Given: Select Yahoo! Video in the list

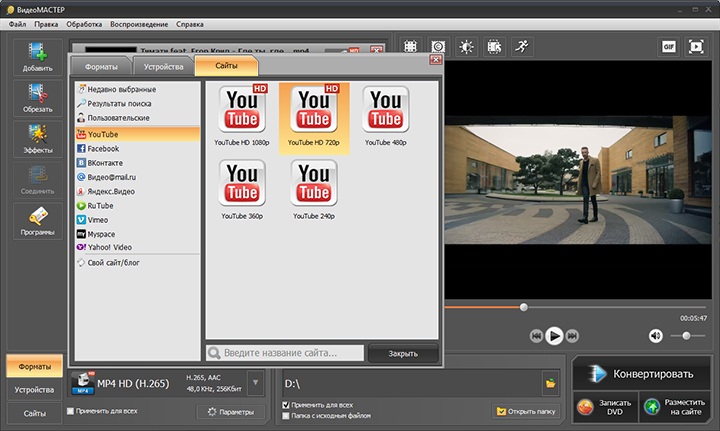Looking at the screenshot, I should pos(138,247).
